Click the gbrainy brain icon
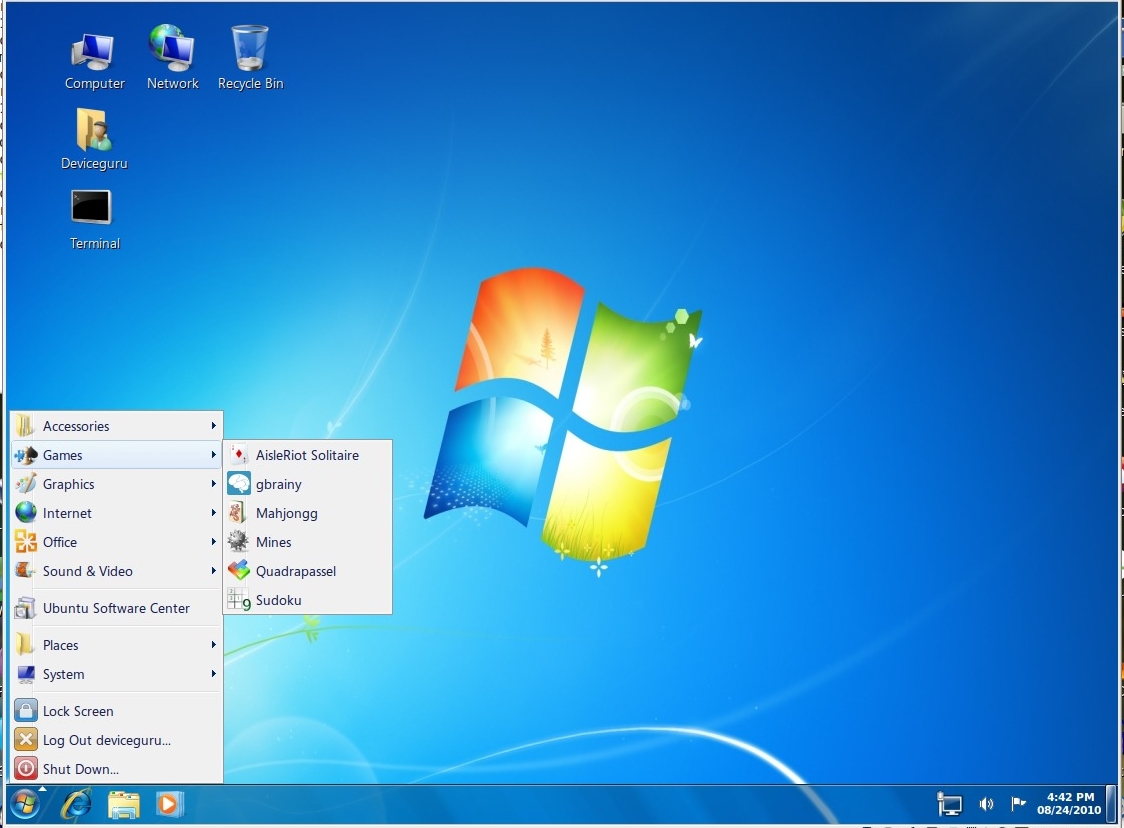The height and width of the screenshot is (828, 1124). pyautogui.click(x=239, y=484)
